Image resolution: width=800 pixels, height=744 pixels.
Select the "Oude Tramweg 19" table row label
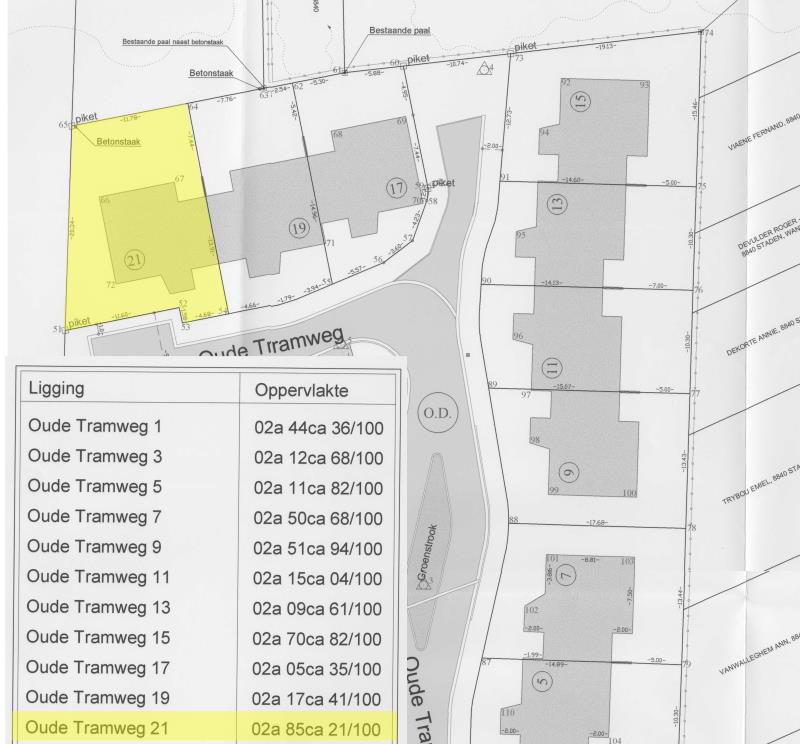pos(97,697)
